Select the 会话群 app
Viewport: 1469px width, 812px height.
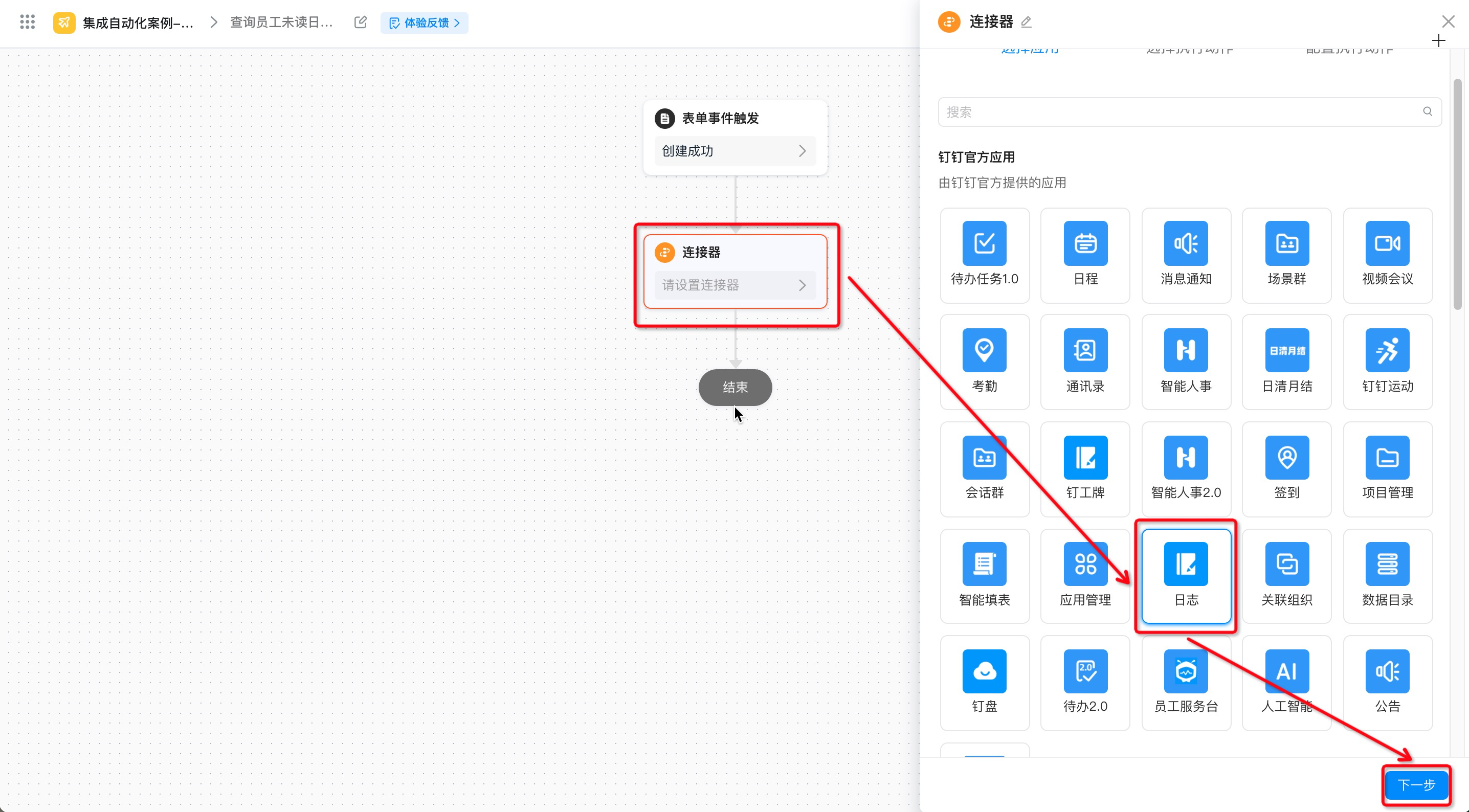point(984,469)
